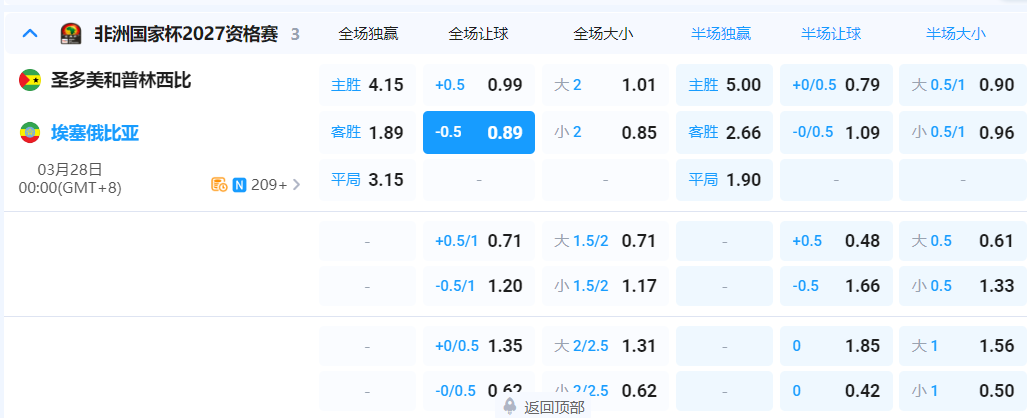Select 小 2/2.5 at odds 0.62
The image size is (1027, 418).
coord(605,391)
